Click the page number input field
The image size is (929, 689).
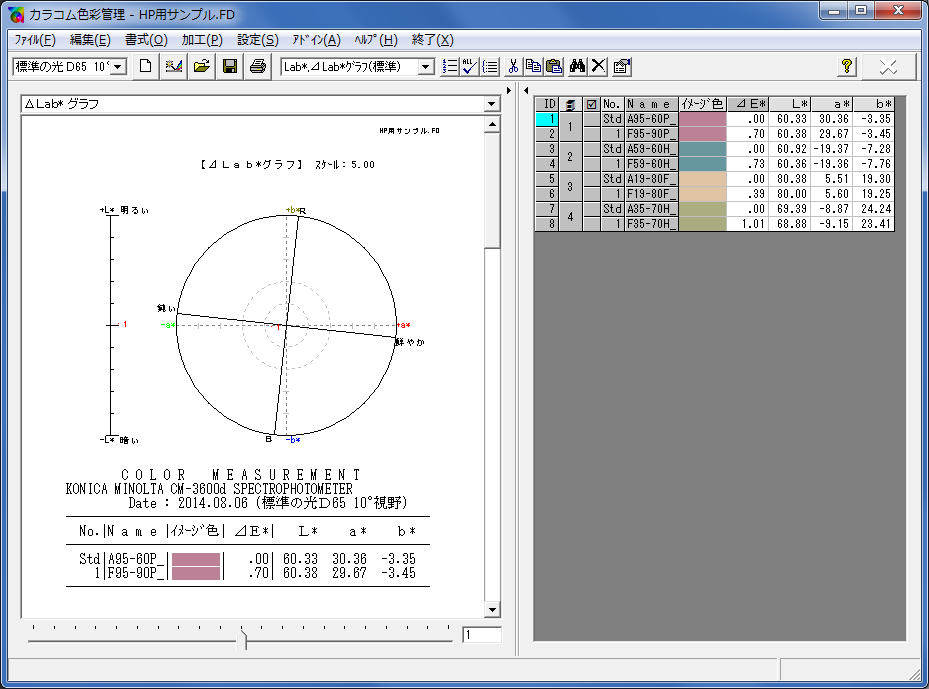(x=482, y=635)
